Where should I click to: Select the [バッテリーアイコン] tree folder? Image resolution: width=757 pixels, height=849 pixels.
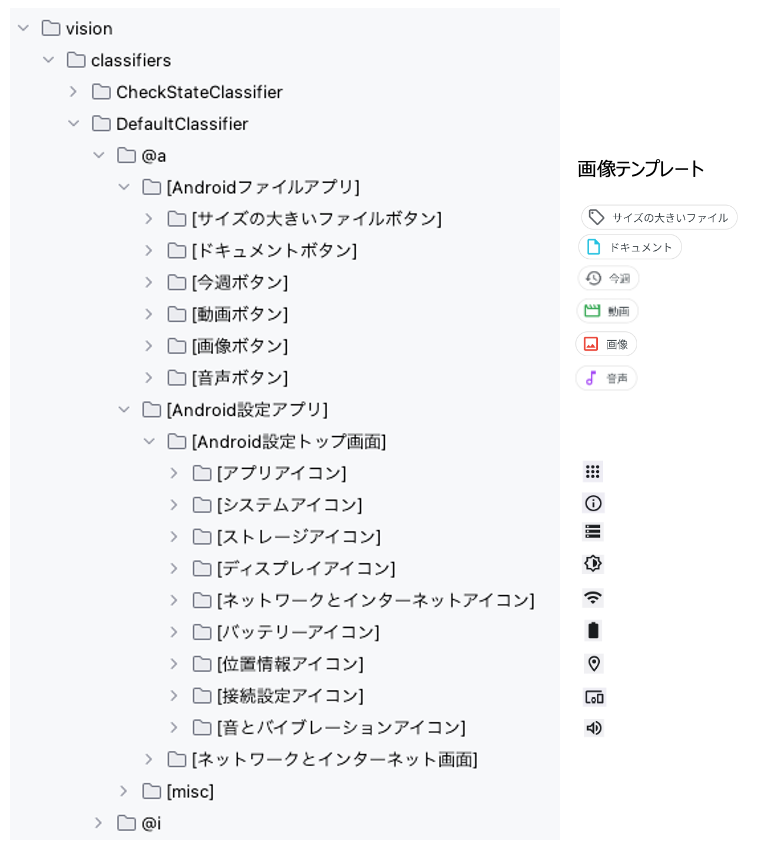[286, 632]
